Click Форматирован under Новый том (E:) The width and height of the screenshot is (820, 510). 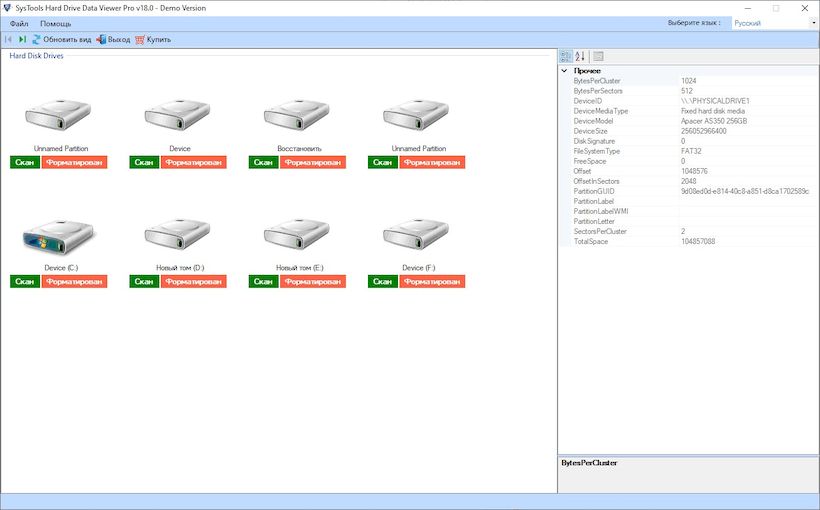[313, 281]
